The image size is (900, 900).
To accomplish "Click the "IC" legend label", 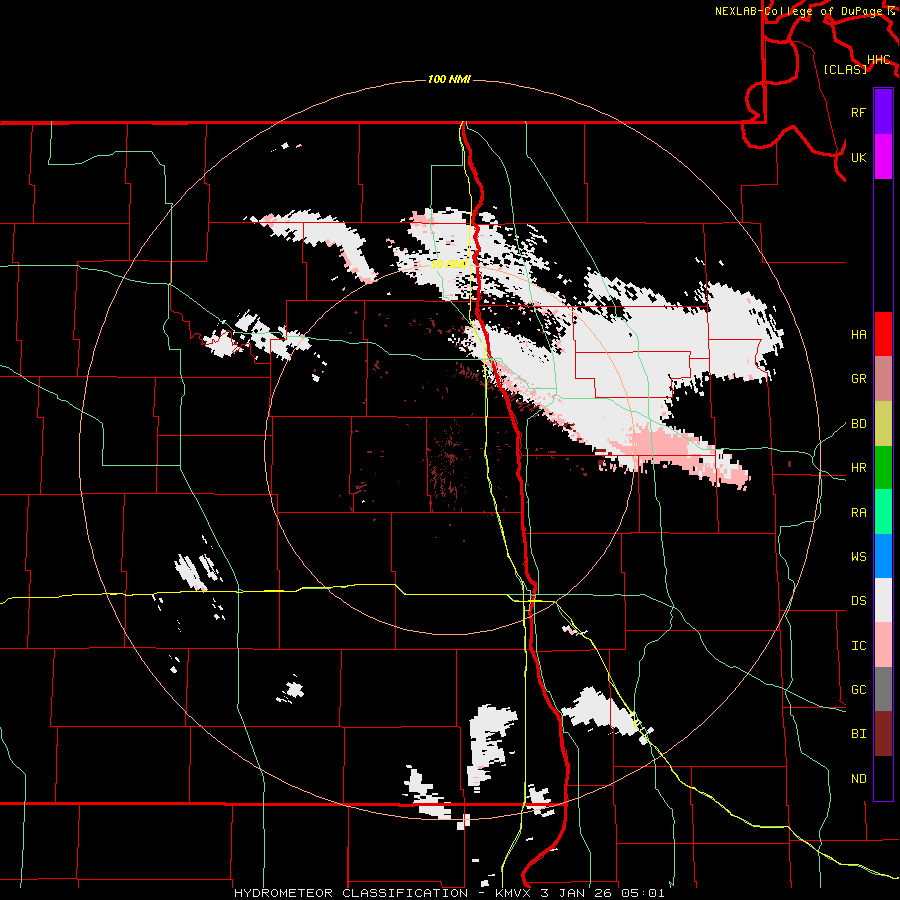I will click(858, 646).
